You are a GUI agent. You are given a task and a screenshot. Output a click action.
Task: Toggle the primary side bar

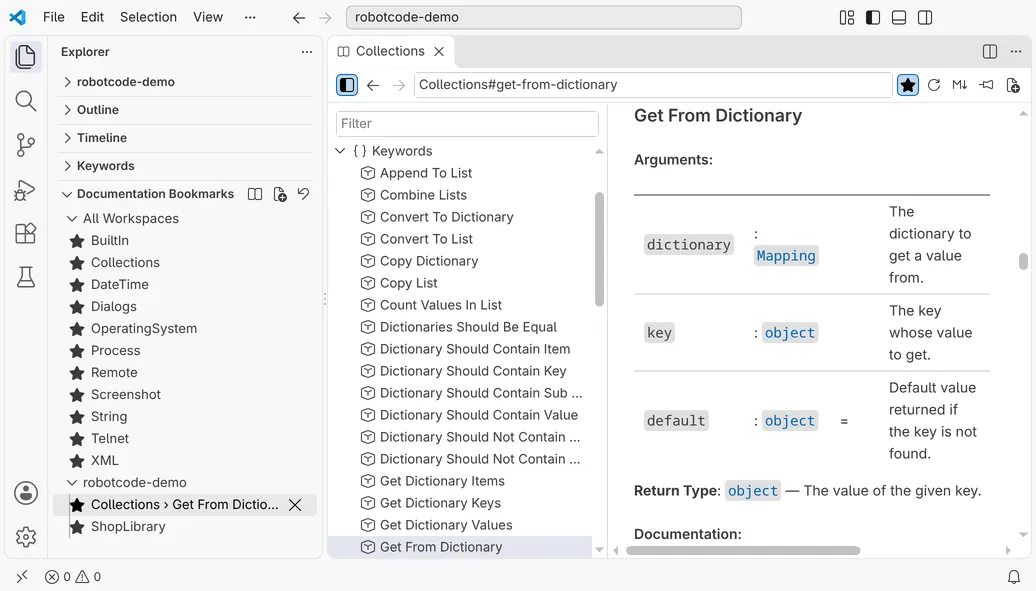pyautogui.click(x=873, y=18)
